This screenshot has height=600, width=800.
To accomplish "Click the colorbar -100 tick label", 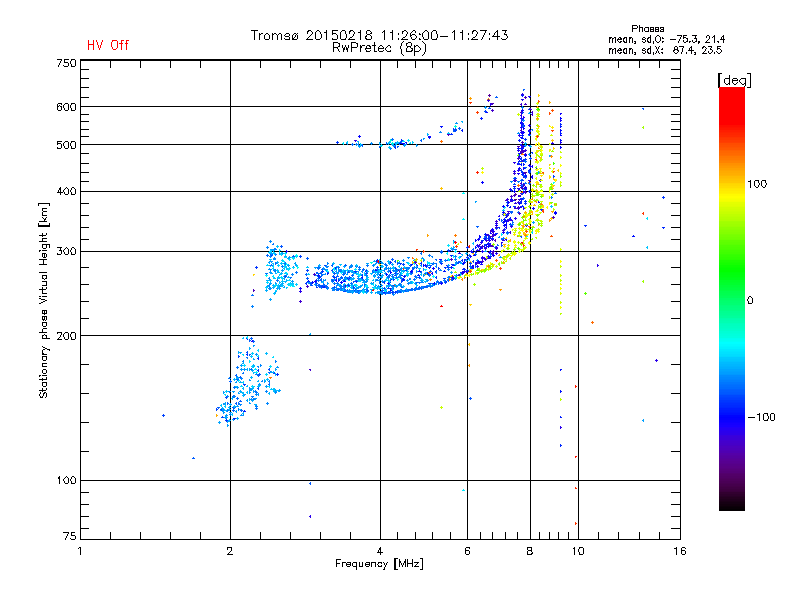I will point(761,417).
